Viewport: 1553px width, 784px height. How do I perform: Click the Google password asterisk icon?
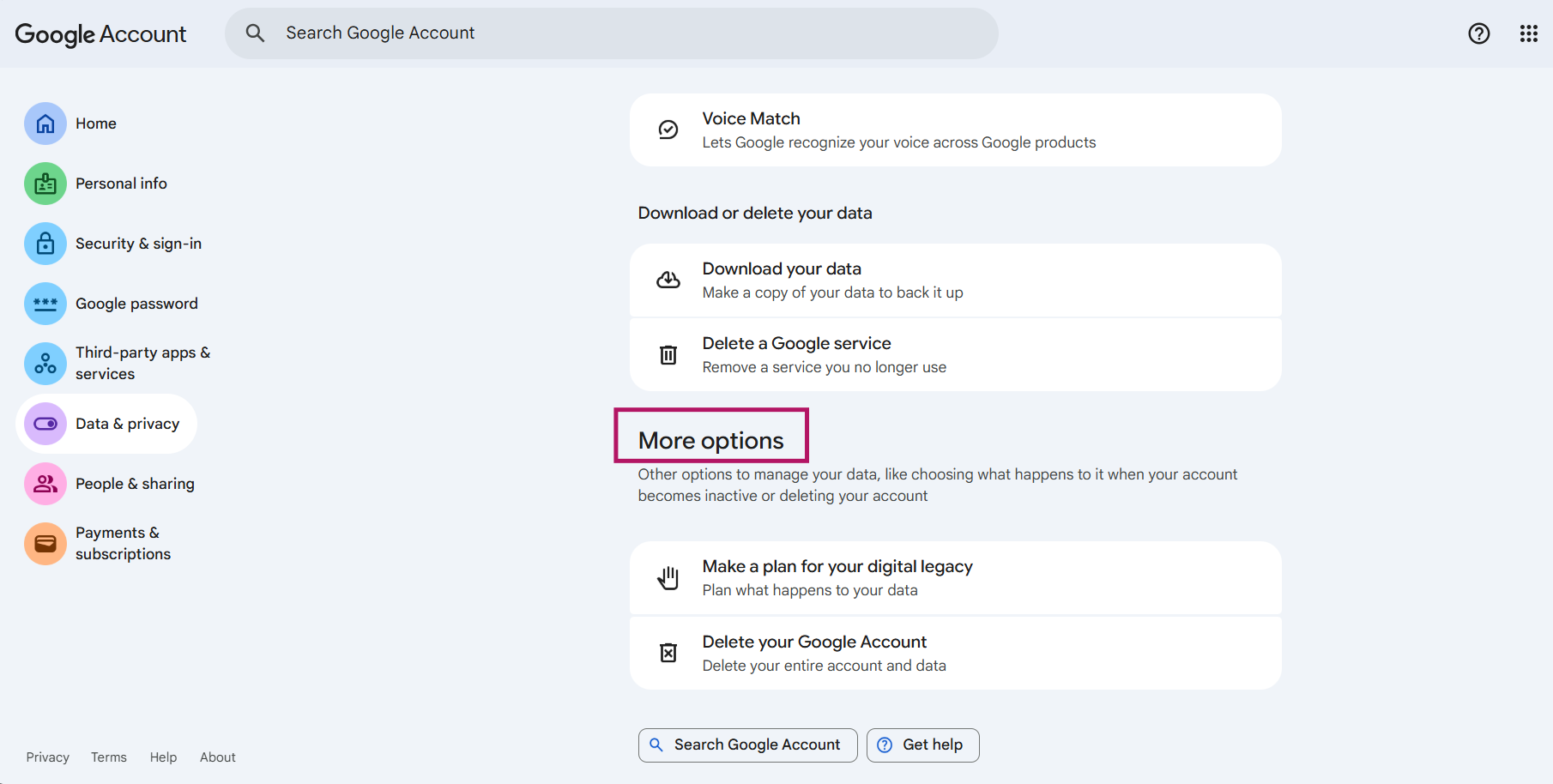pos(45,304)
